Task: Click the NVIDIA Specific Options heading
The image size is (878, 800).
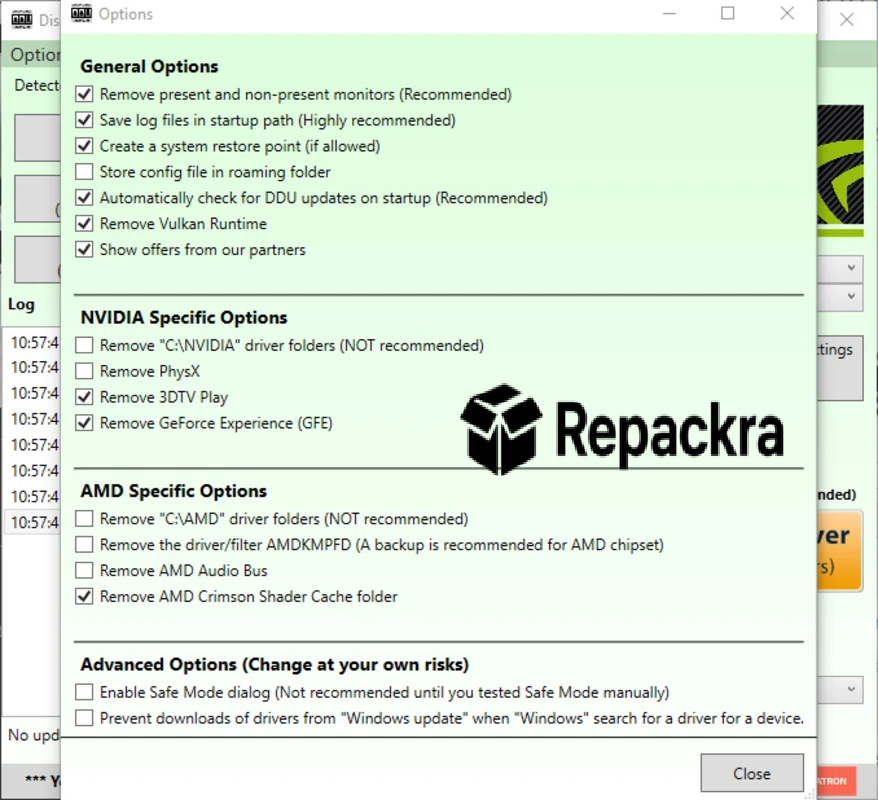Action: pyautogui.click(x=184, y=317)
